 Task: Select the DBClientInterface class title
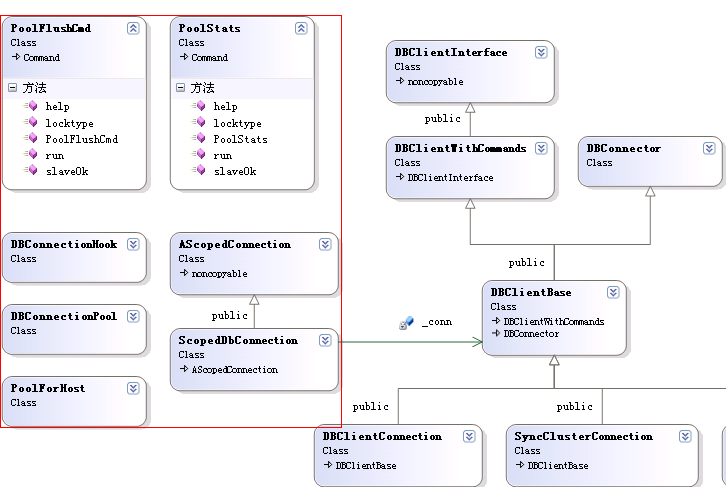451,52
